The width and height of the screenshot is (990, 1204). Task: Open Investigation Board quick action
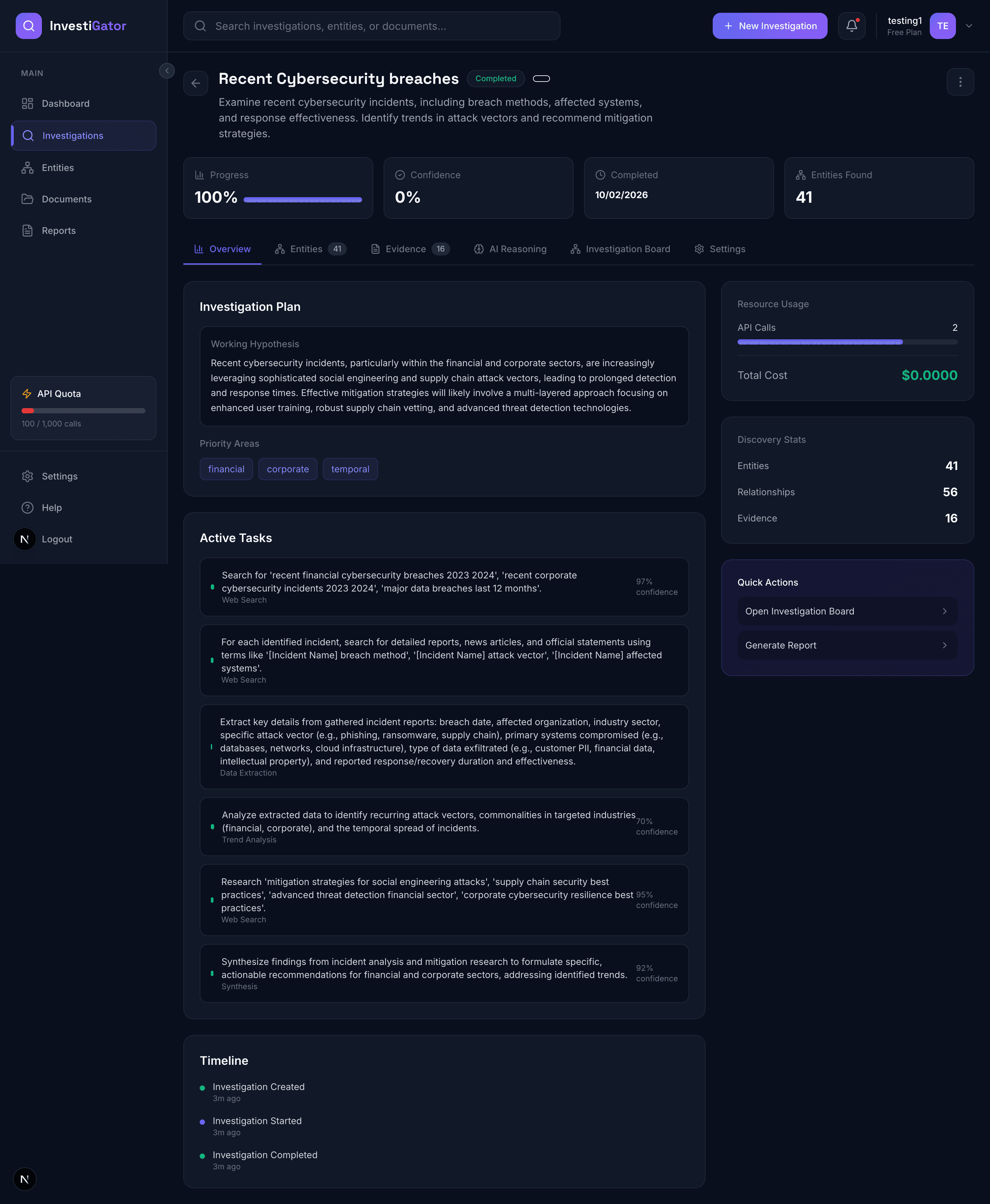pos(847,611)
